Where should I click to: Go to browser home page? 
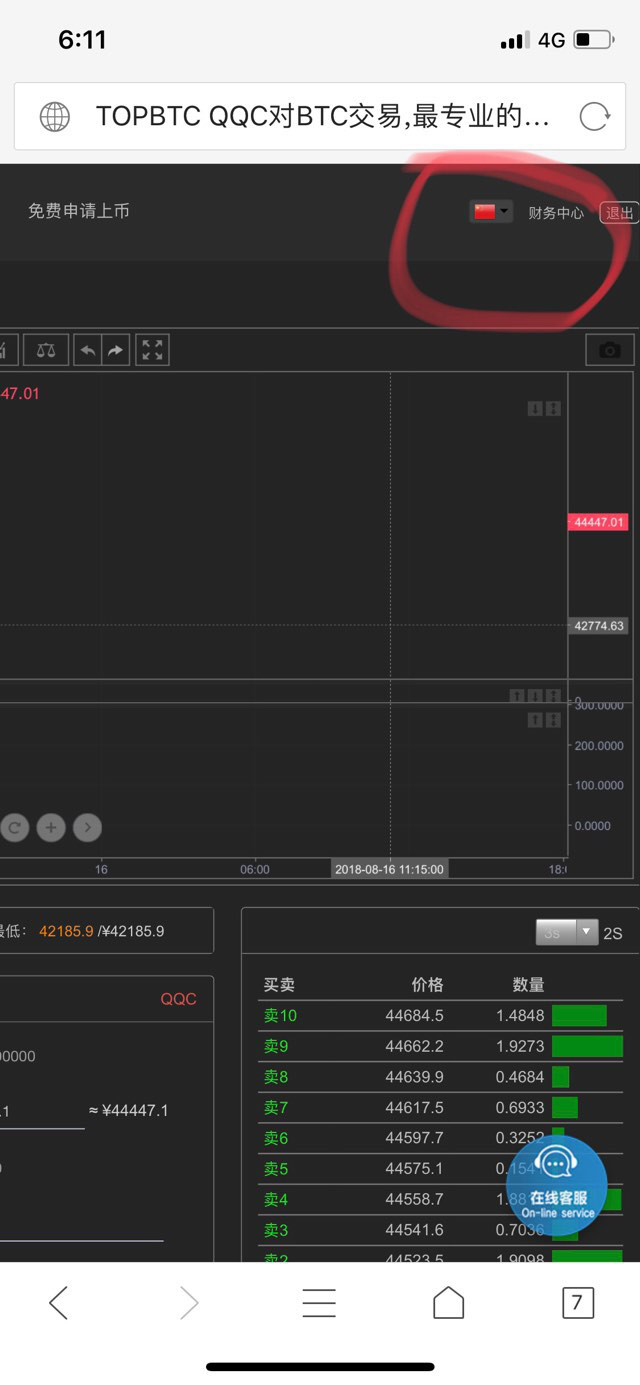(x=448, y=1303)
